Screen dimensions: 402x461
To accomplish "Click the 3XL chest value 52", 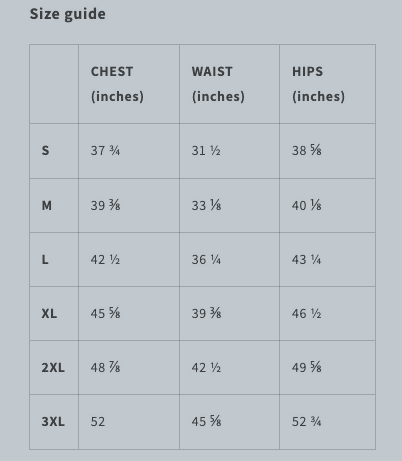I will coord(98,422).
